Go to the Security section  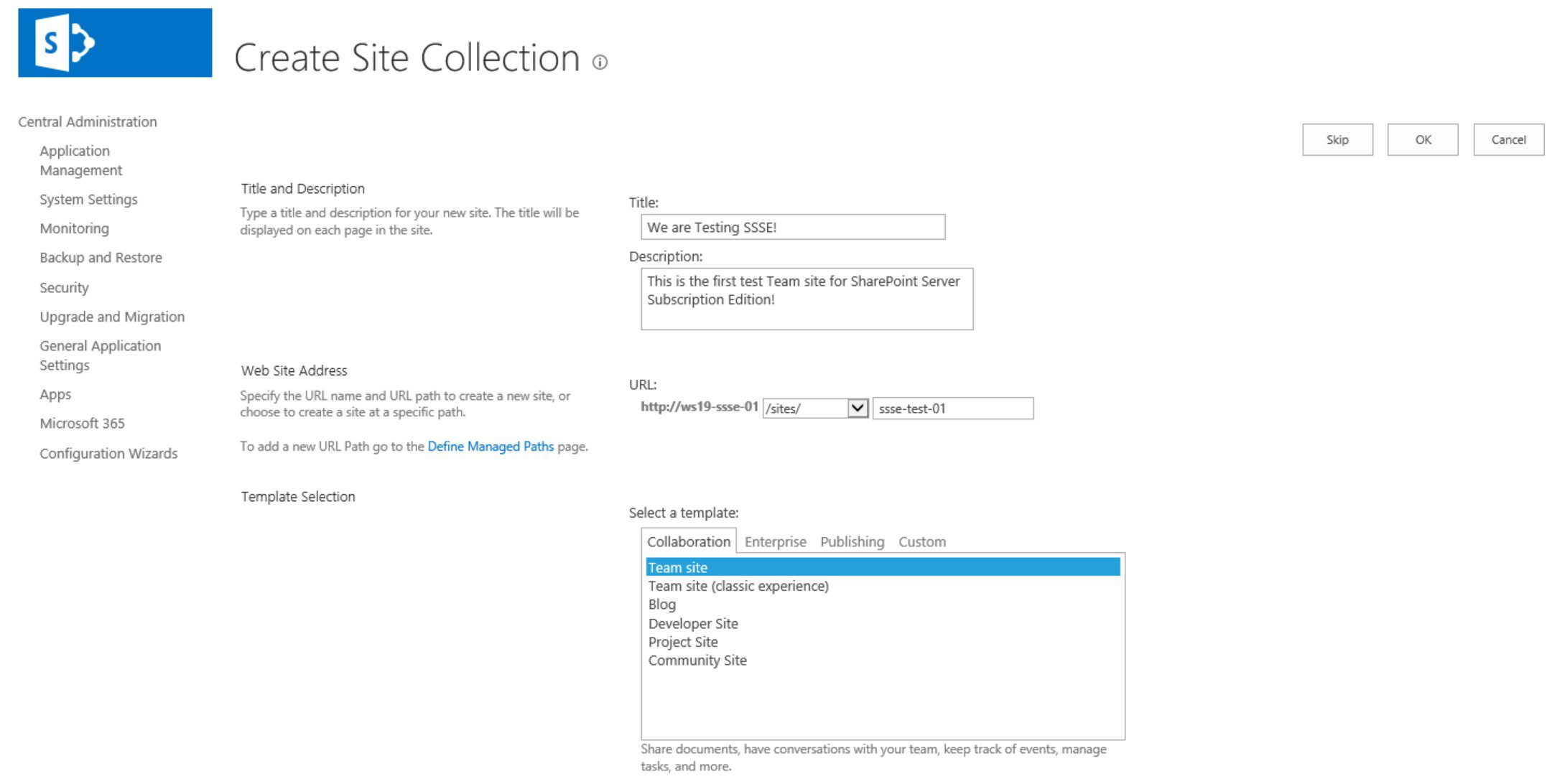[x=64, y=288]
